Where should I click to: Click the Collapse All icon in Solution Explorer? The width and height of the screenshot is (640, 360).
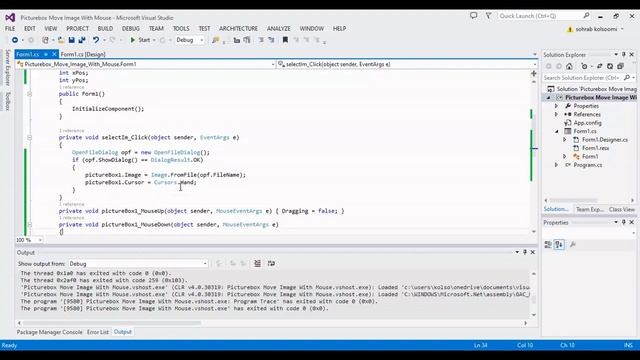point(620,66)
